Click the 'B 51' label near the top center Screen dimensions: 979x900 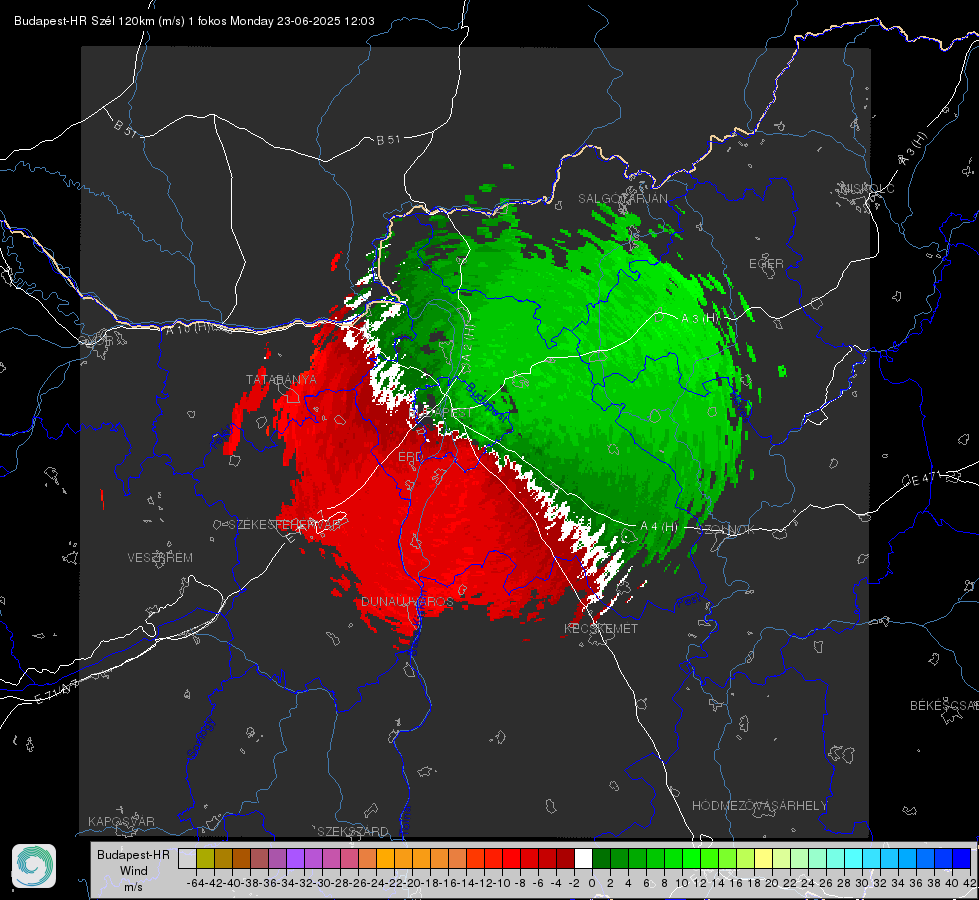point(388,140)
